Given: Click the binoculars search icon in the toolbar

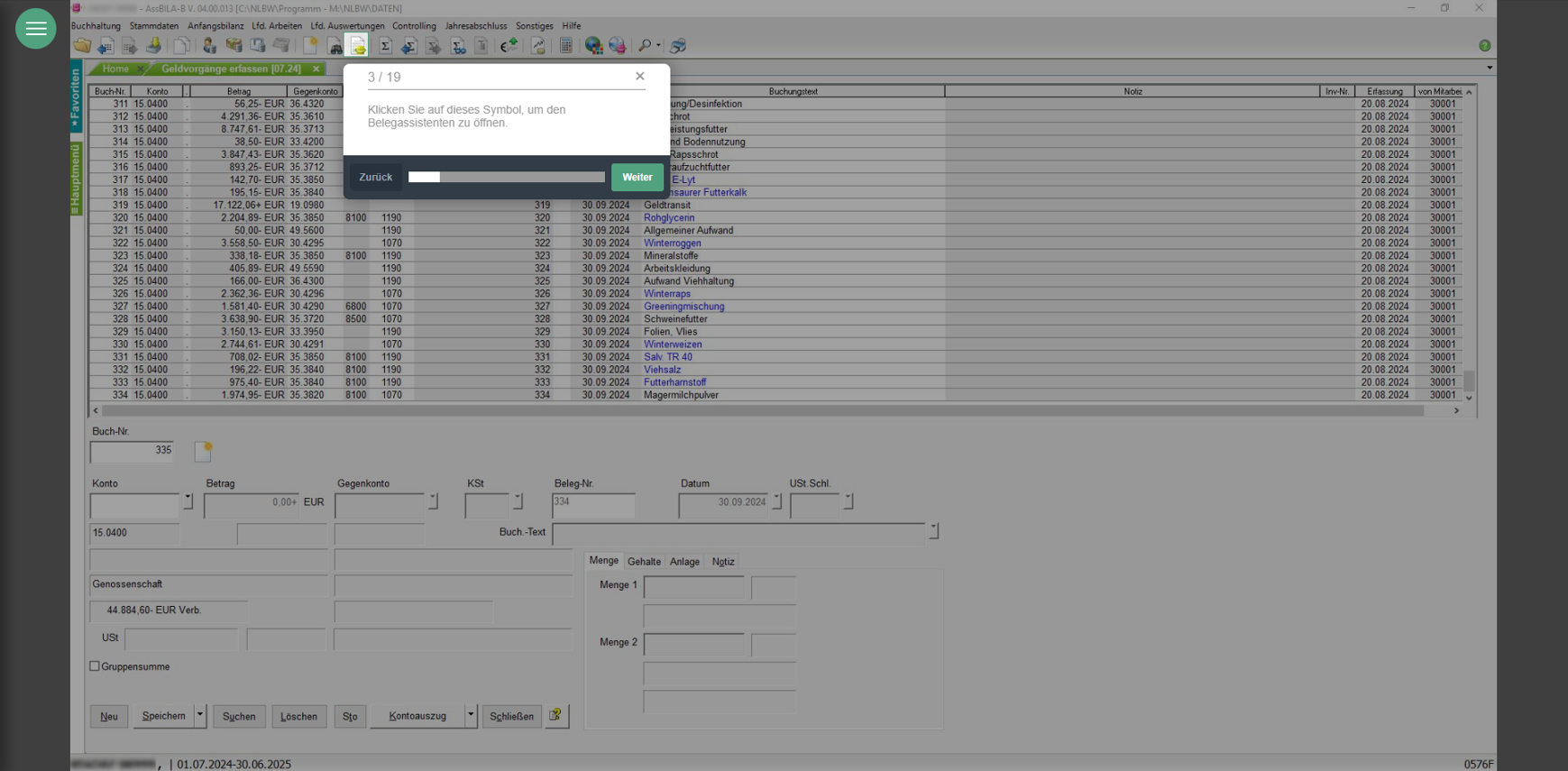Looking at the screenshot, I should [335, 45].
